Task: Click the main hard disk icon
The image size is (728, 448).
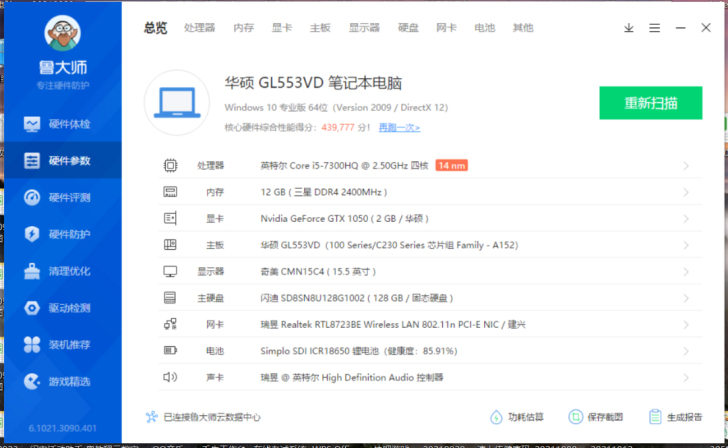Action: (x=170, y=298)
